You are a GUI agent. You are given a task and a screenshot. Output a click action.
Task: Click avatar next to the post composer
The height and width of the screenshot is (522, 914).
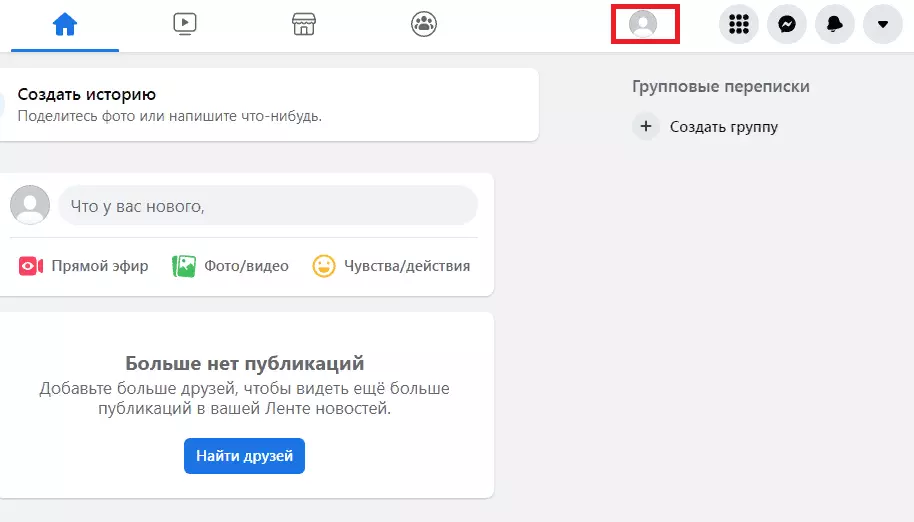[30, 205]
